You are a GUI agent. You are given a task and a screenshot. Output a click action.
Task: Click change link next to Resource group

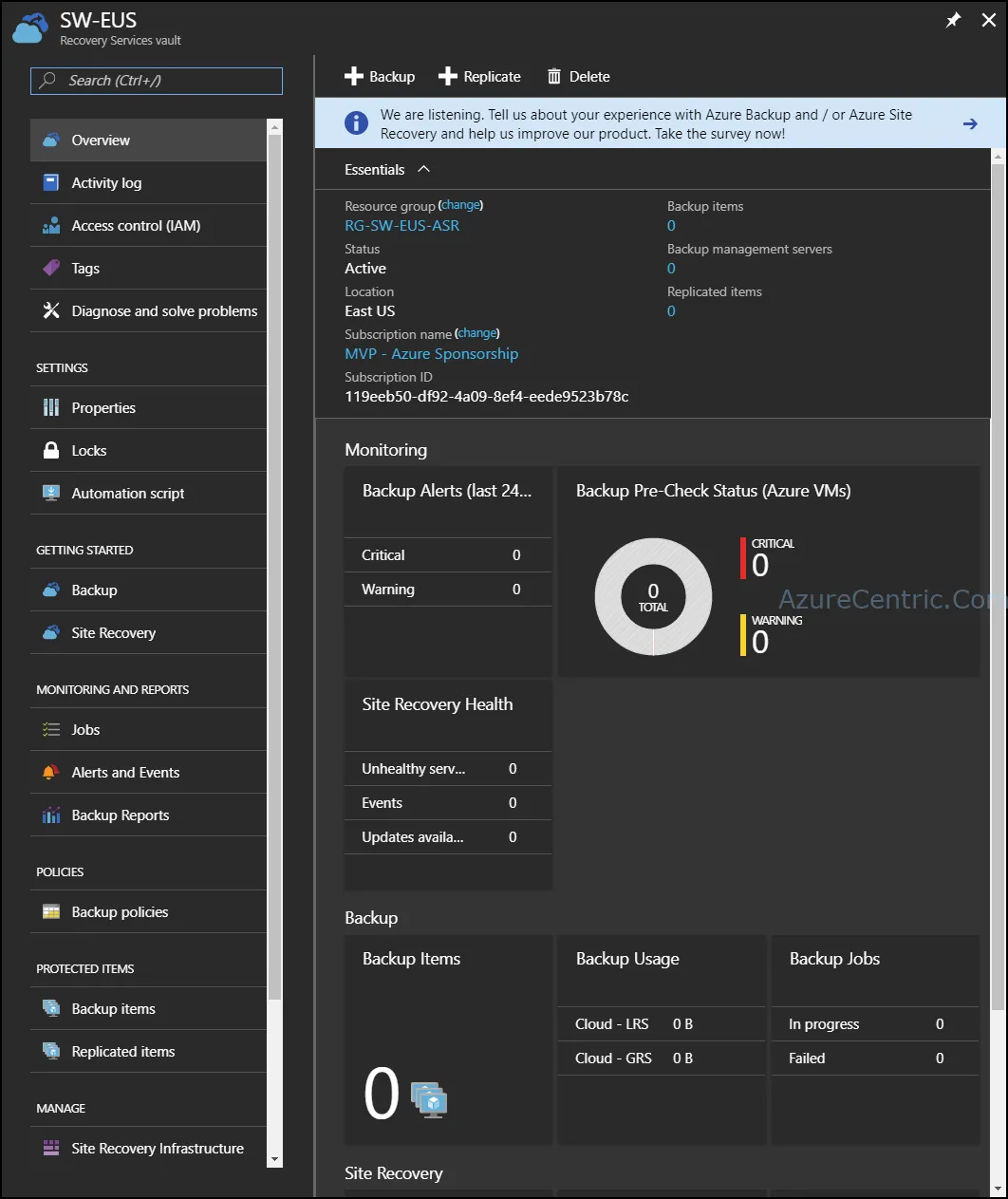tap(461, 205)
